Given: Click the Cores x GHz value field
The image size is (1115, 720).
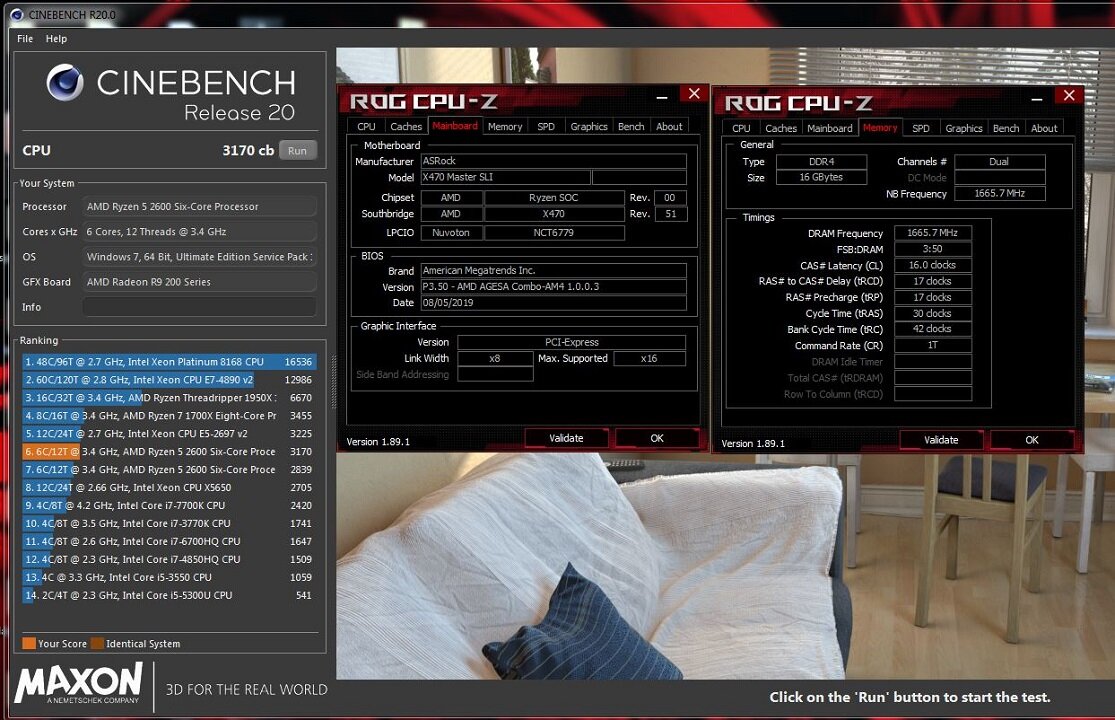Looking at the screenshot, I should click(x=198, y=232).
